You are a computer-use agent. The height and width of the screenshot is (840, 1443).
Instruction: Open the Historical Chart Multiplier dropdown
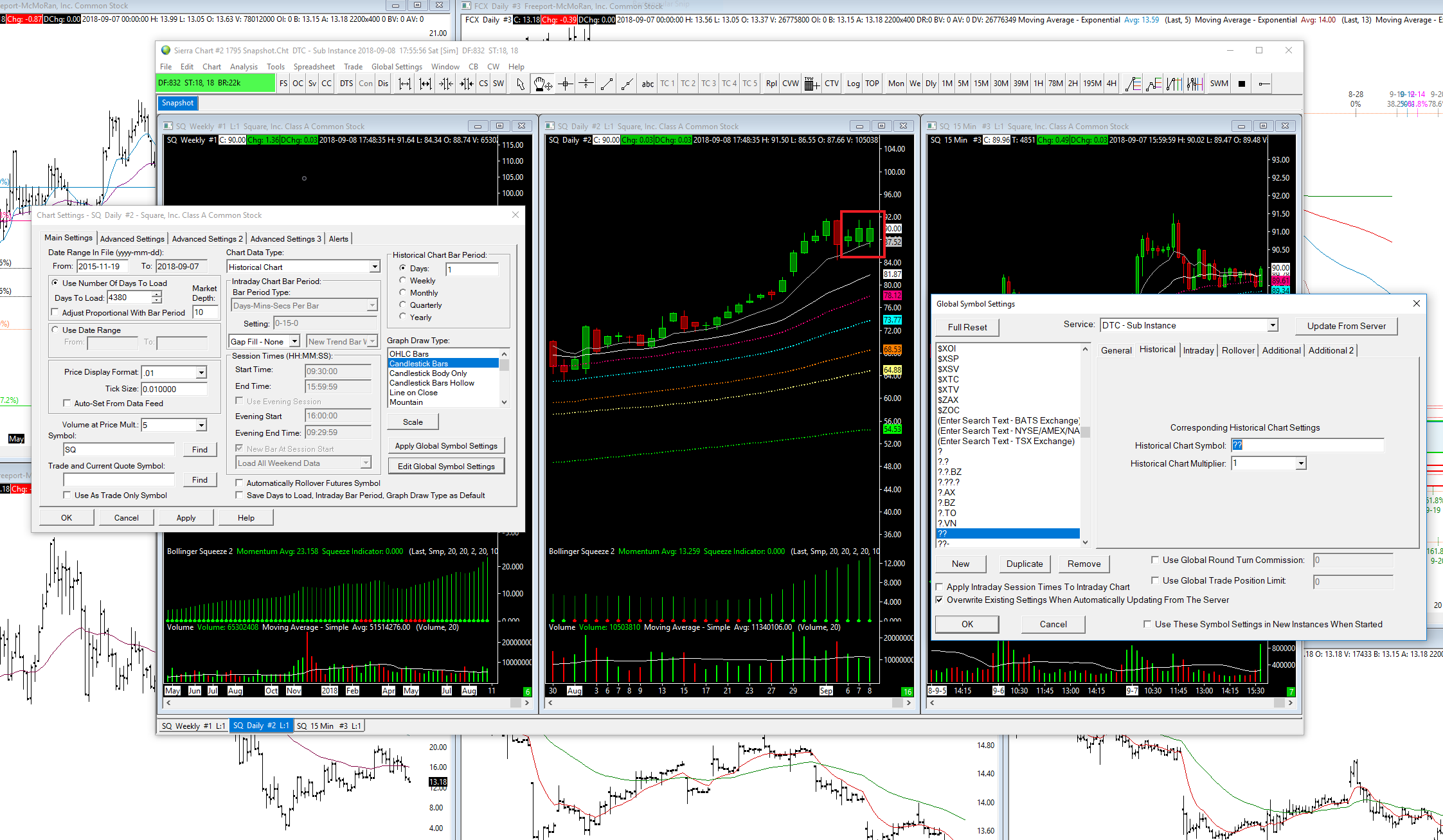[x=1300, y=463]
